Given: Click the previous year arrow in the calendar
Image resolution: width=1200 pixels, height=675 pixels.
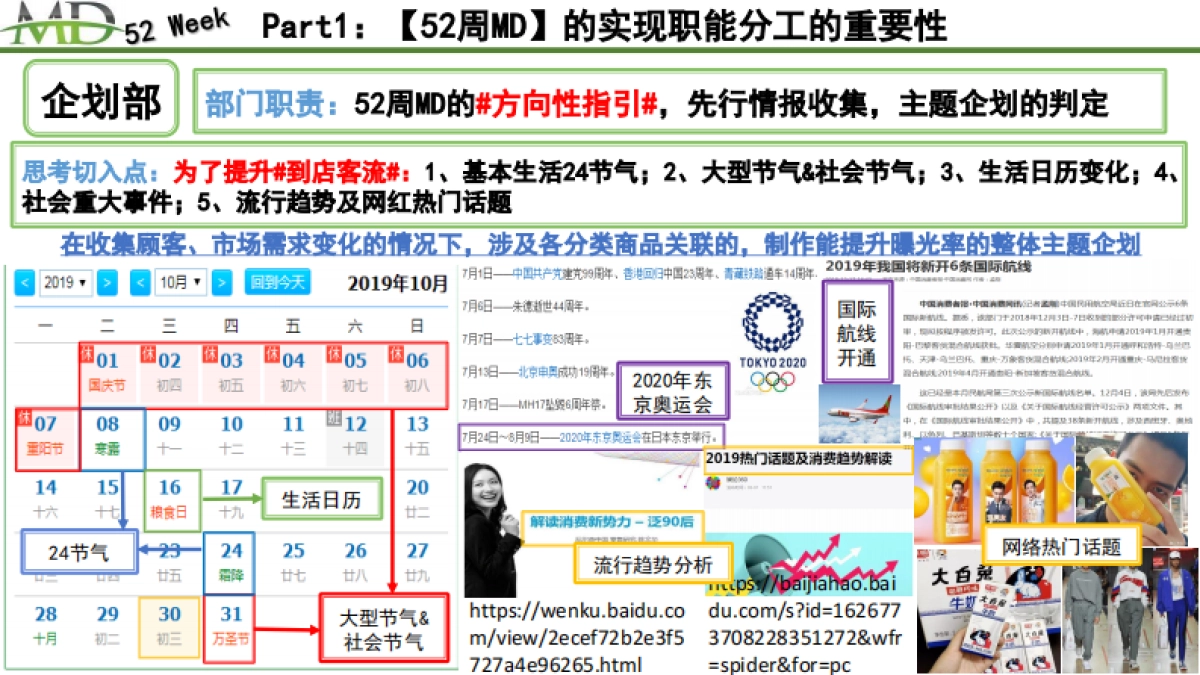Looking at the screenshot, I should click(x=24, y=282).
